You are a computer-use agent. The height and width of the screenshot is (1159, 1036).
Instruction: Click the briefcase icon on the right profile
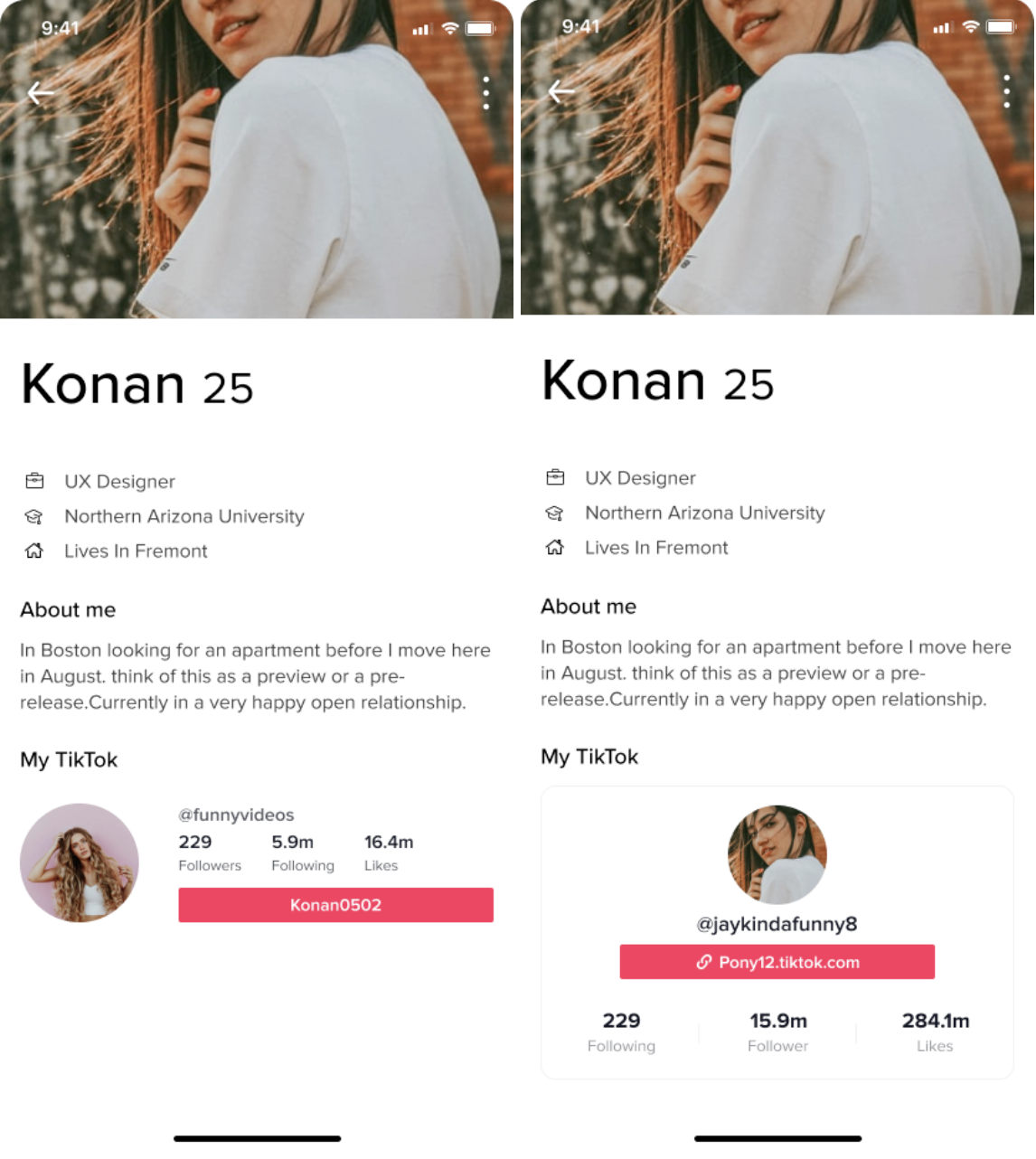[555, 477]
